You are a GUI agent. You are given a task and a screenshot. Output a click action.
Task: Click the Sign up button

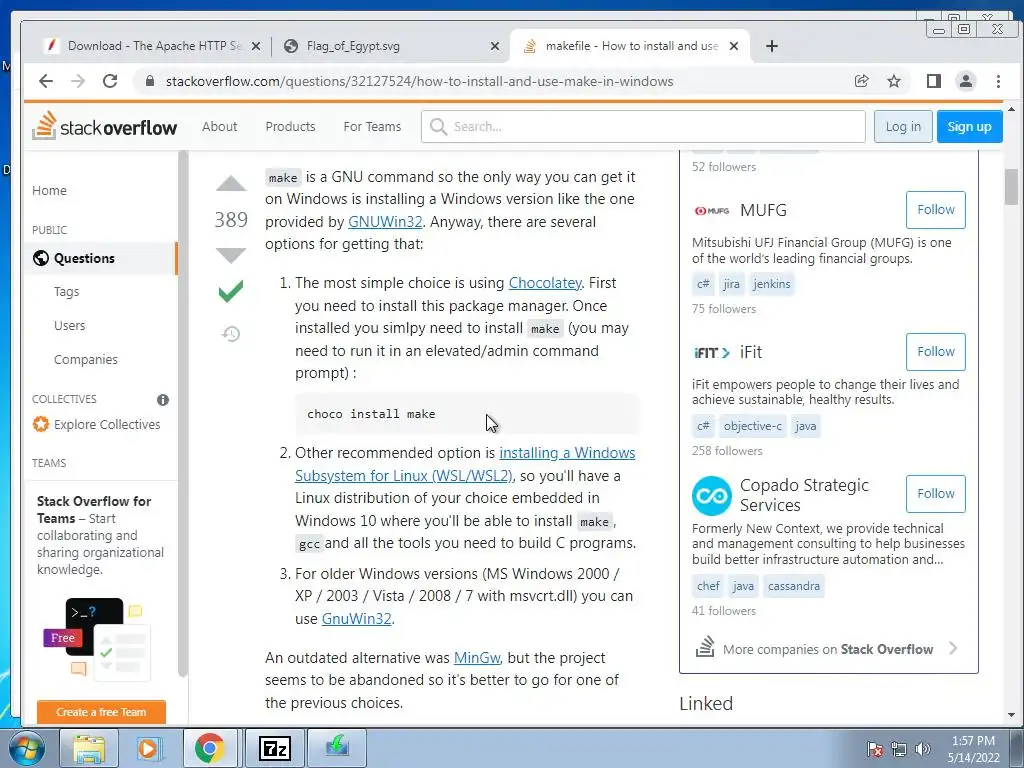click(x=969, y=127)
